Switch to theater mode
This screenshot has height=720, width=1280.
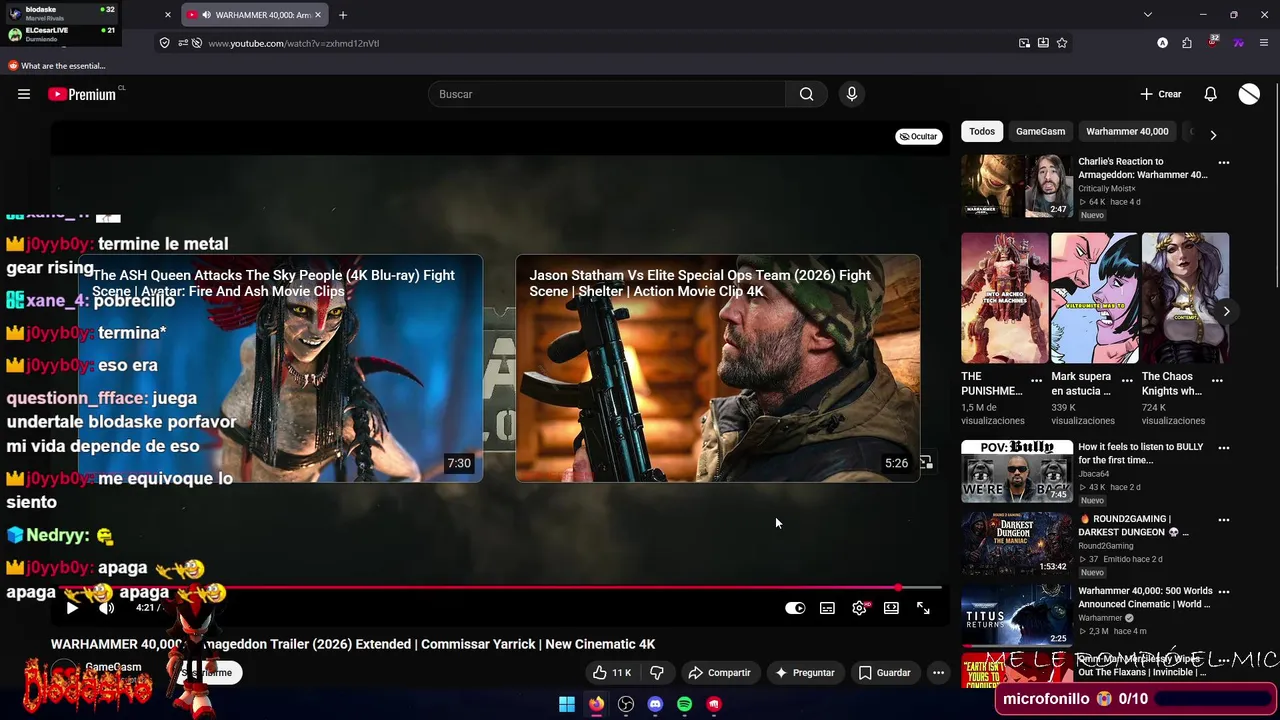click(891, 608)
